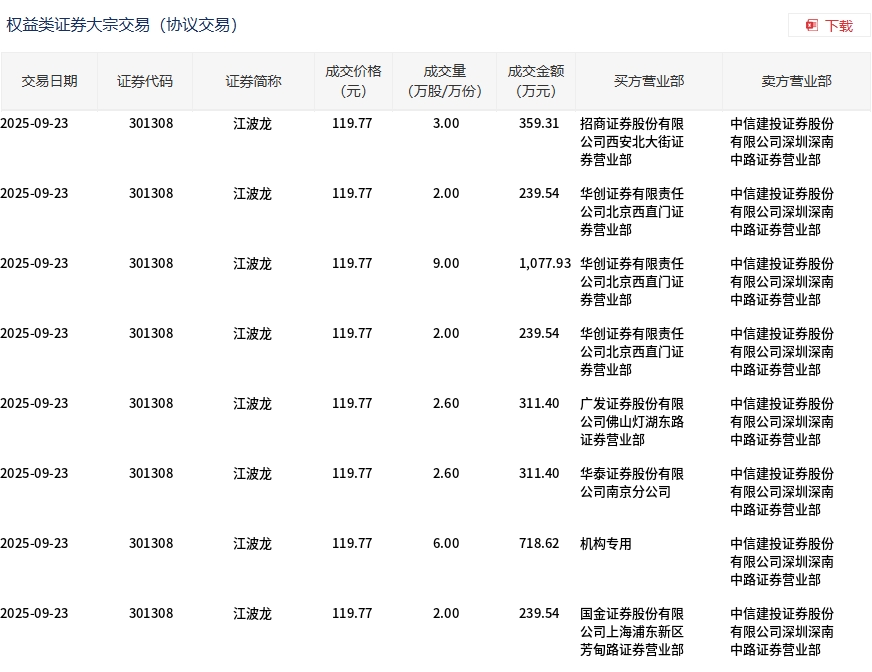Viewport: 872px width, 672px height.
Task: Click the 证券简称 column header
Action: point(253,81)
